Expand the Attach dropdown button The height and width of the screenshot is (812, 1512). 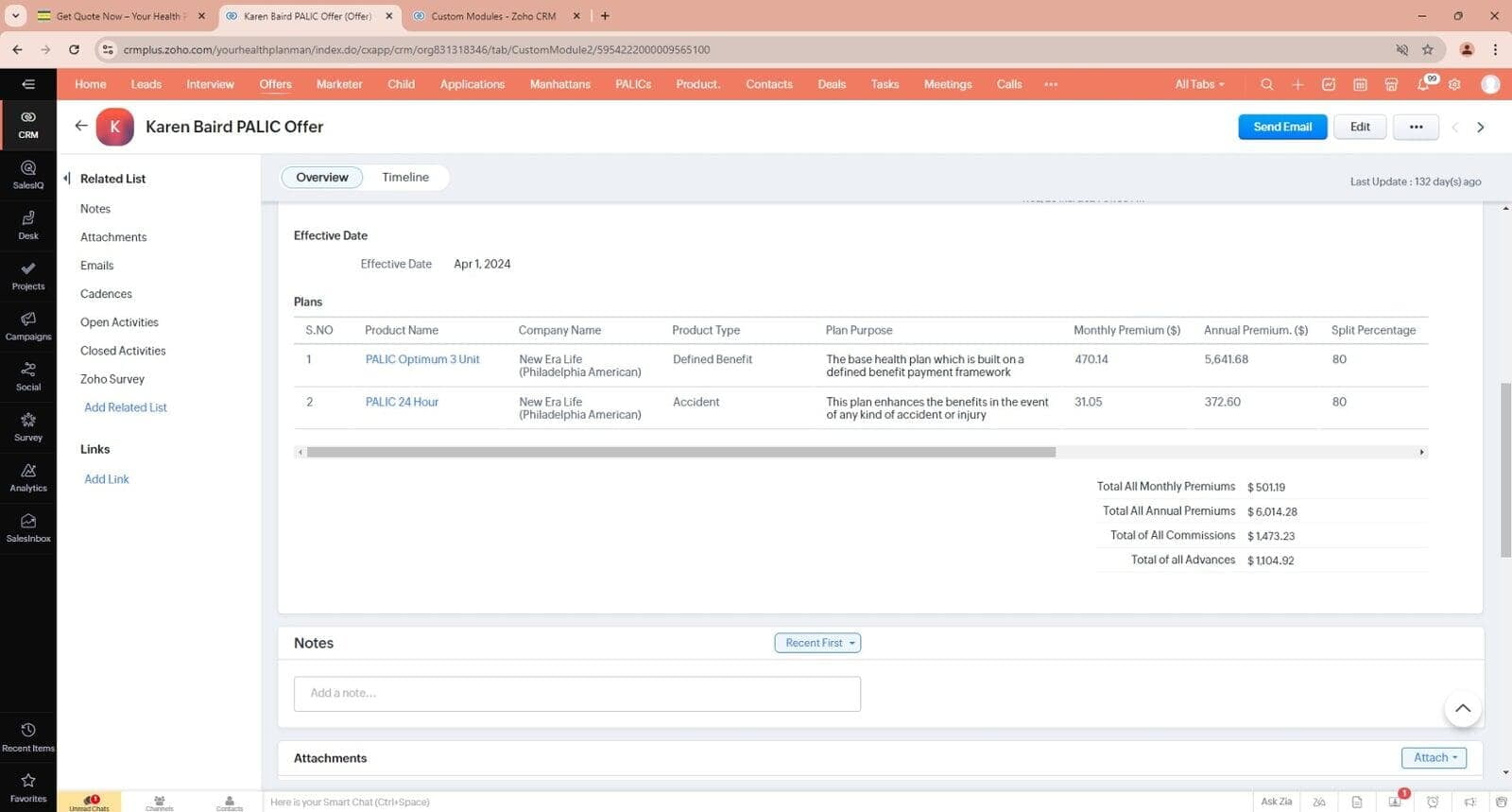click(1434, 758)
